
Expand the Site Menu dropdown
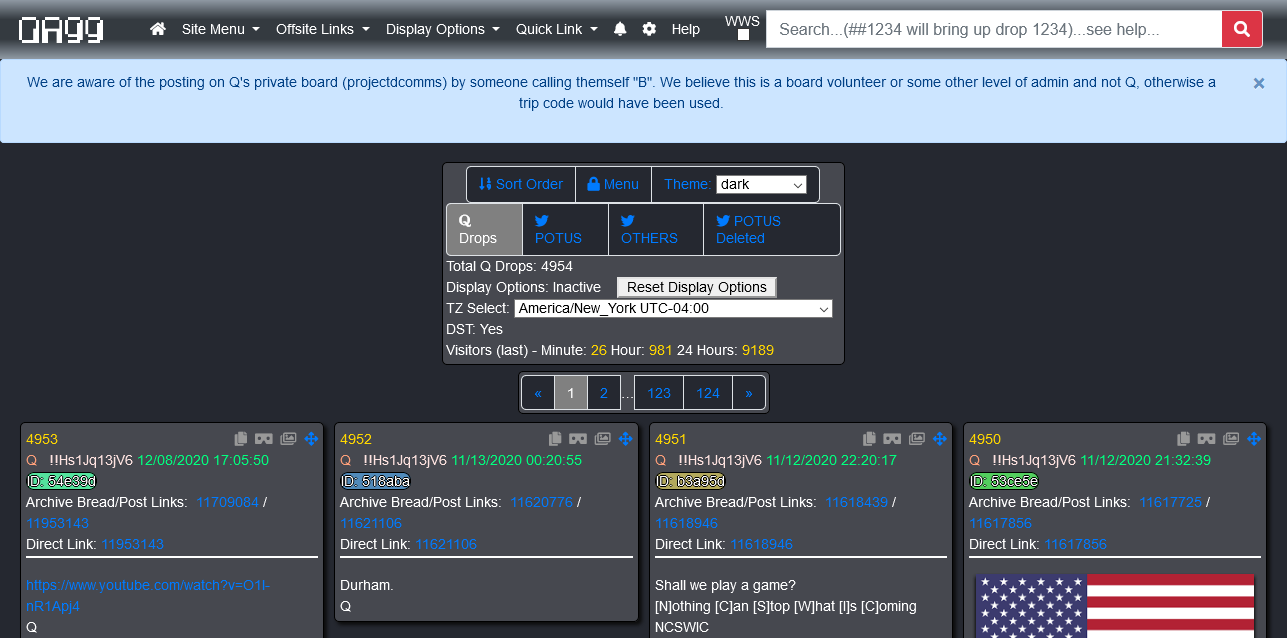(221, 29)
